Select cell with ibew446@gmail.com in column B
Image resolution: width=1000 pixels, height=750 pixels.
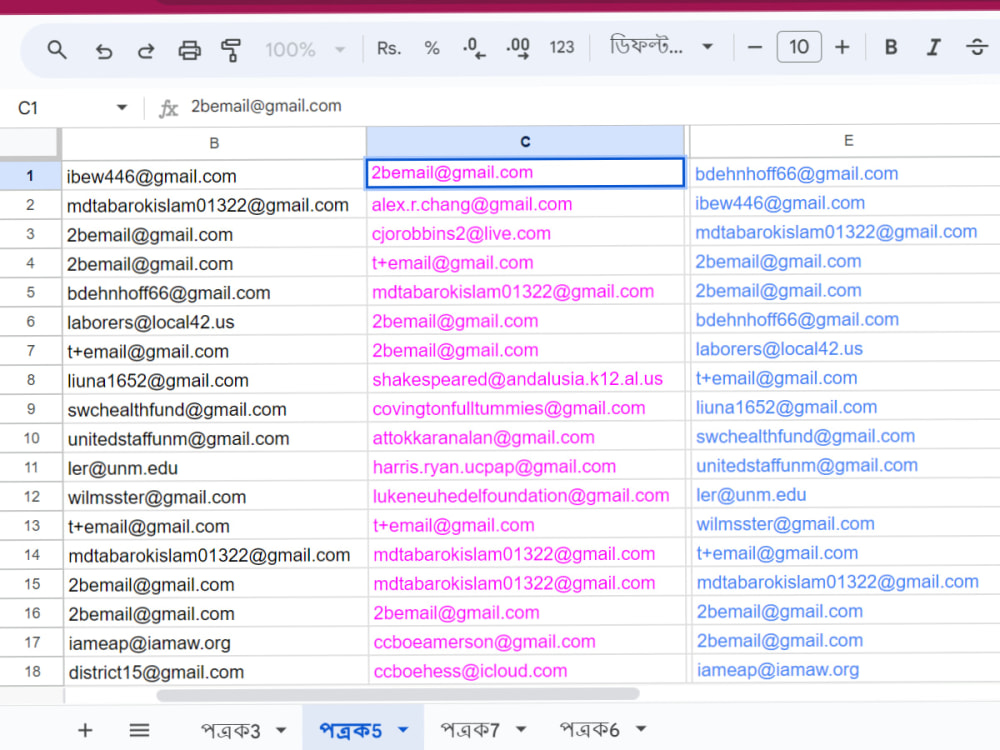pos(214,176)
